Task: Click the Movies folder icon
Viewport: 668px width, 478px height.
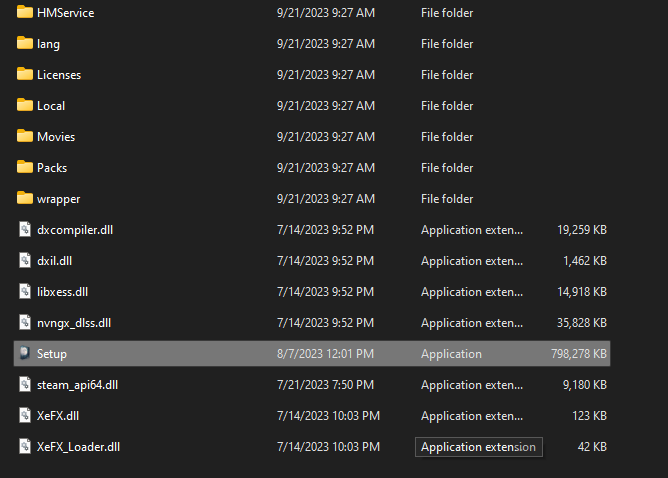Action: pos(25,136)
